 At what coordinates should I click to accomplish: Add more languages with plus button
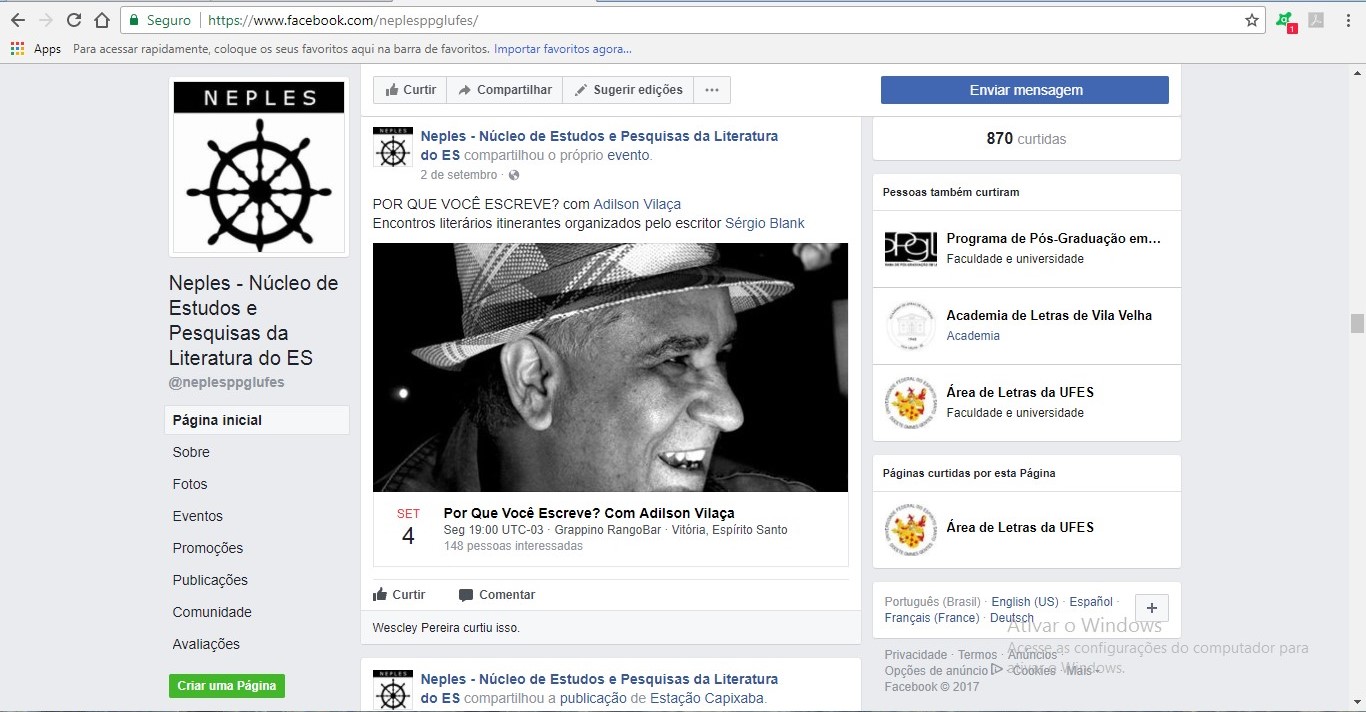coord(1152,608)
